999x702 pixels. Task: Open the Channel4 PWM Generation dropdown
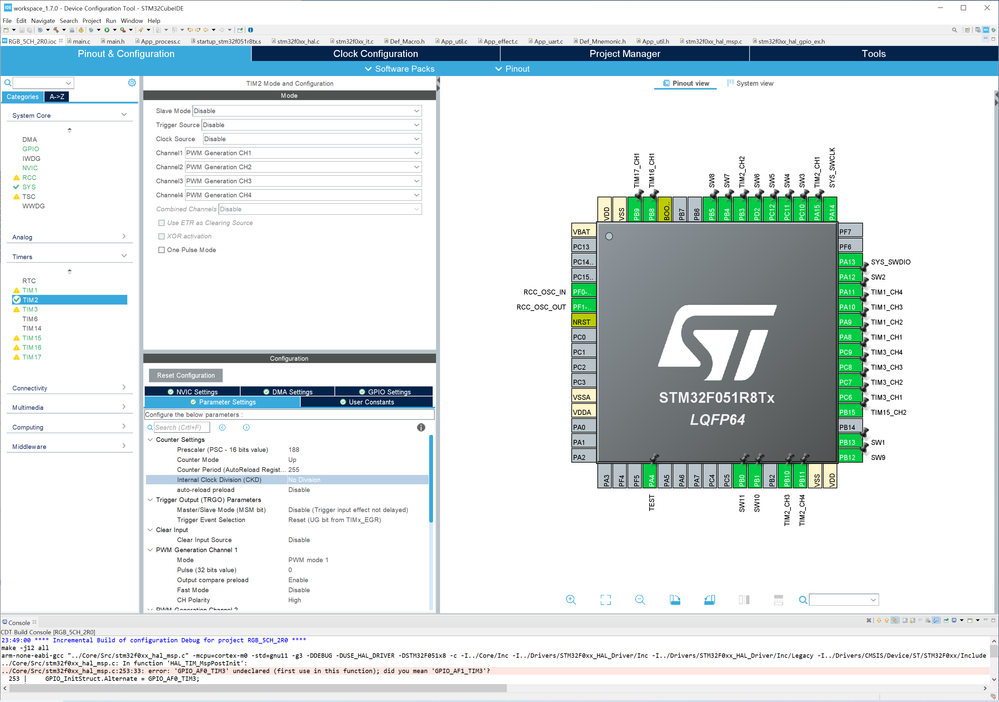303,195
